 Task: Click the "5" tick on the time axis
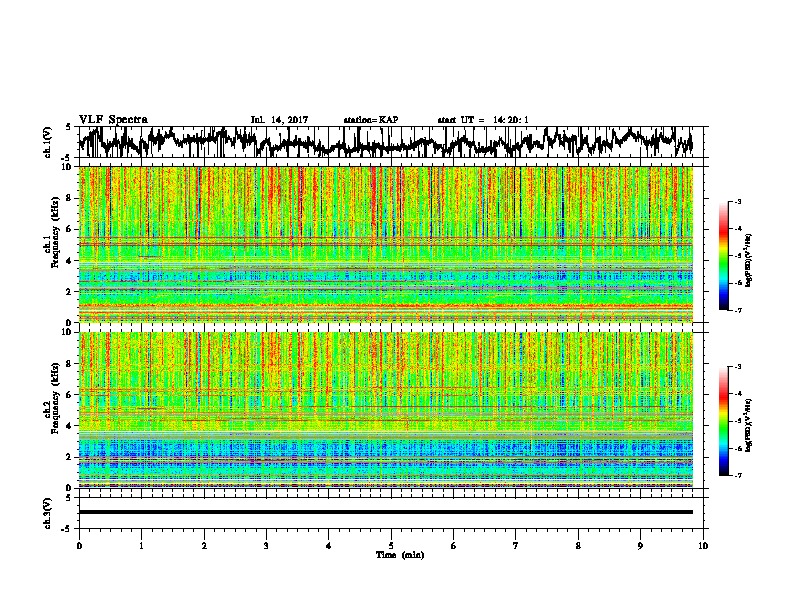[x=391, y=546]
